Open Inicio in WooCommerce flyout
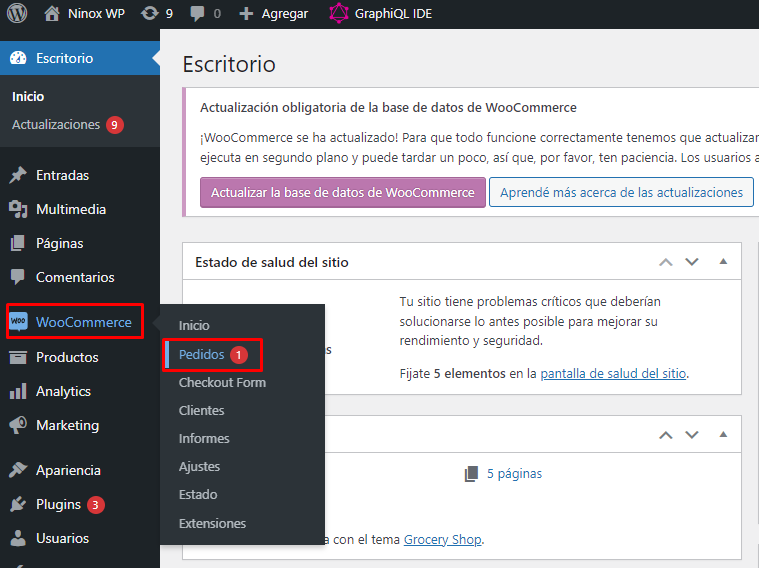The width and height of the screenshot is (759, 568). (x=194, y=325)
